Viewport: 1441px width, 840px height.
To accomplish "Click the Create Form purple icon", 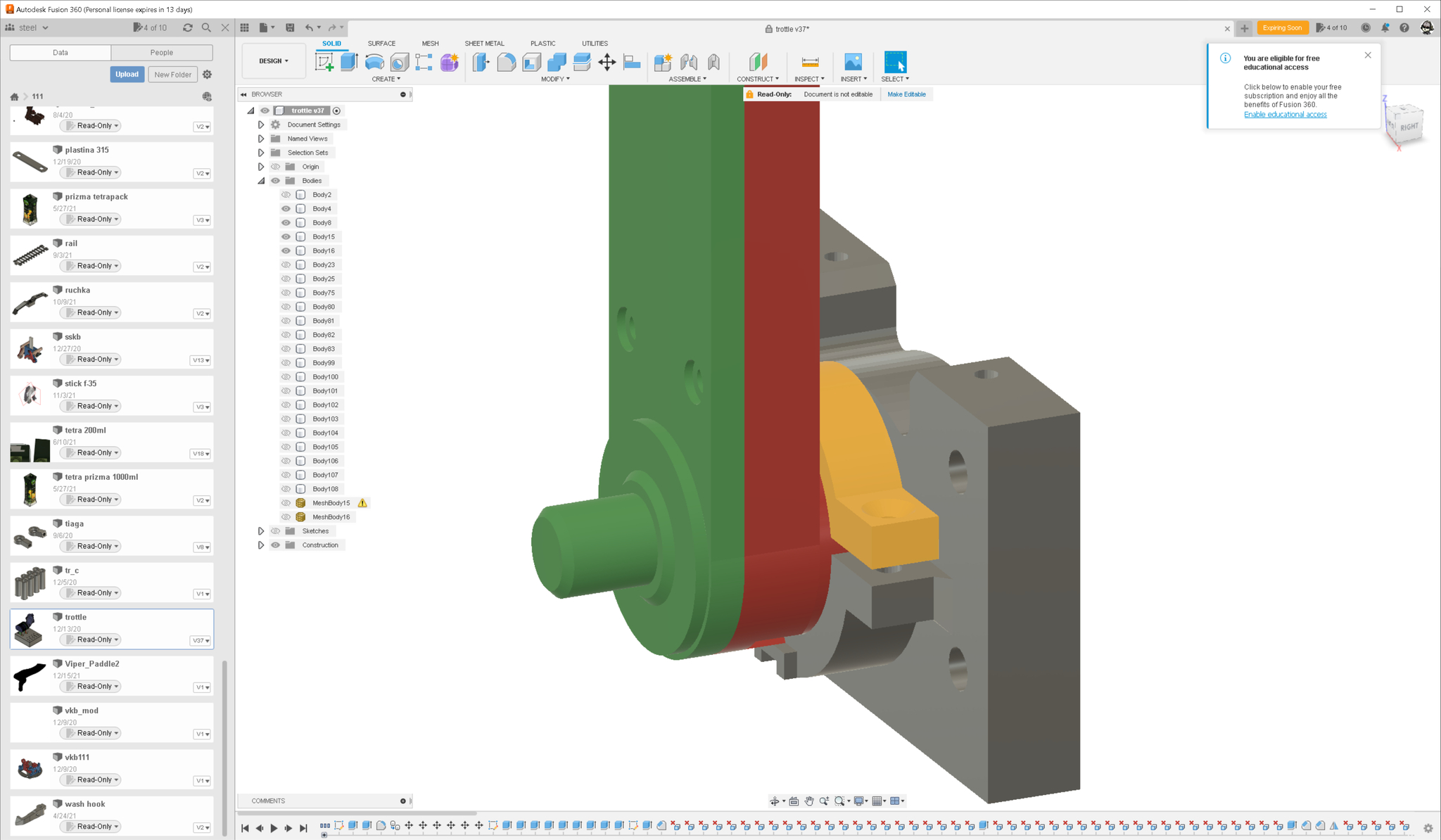I will click(x=449, y=62).
